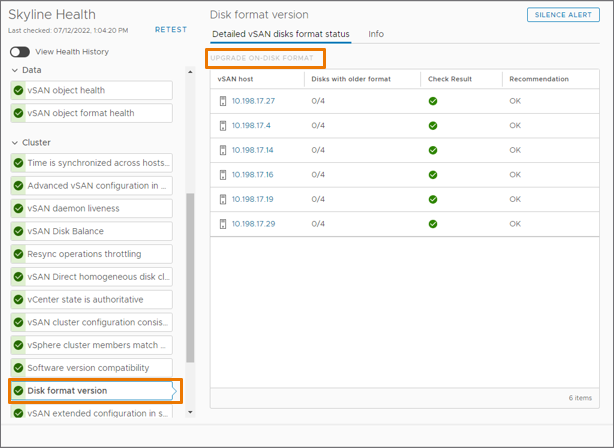
Task: Toggle View Health History switch
Action: click(19, 52)
